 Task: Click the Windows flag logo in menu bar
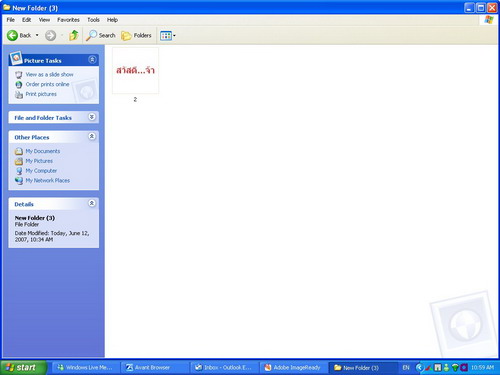coord(489,20)
